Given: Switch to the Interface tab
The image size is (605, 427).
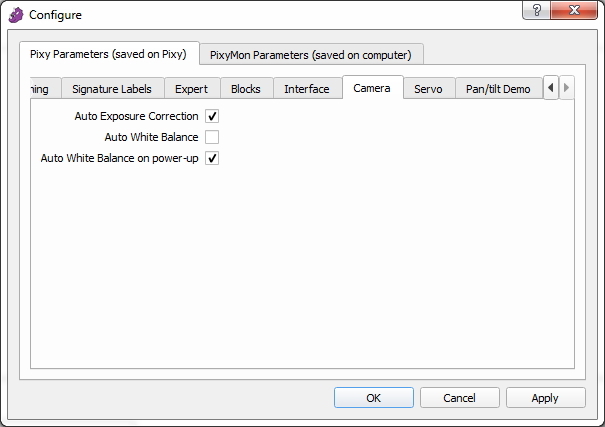Looking at the screenshot, I should coord(306,89).
